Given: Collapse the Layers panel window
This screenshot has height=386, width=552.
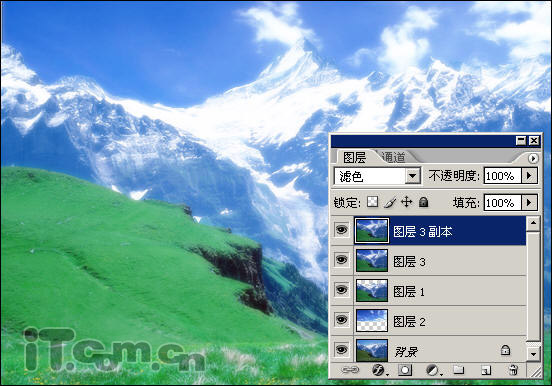Looking at the screenshot, I should tap(521, 141).
